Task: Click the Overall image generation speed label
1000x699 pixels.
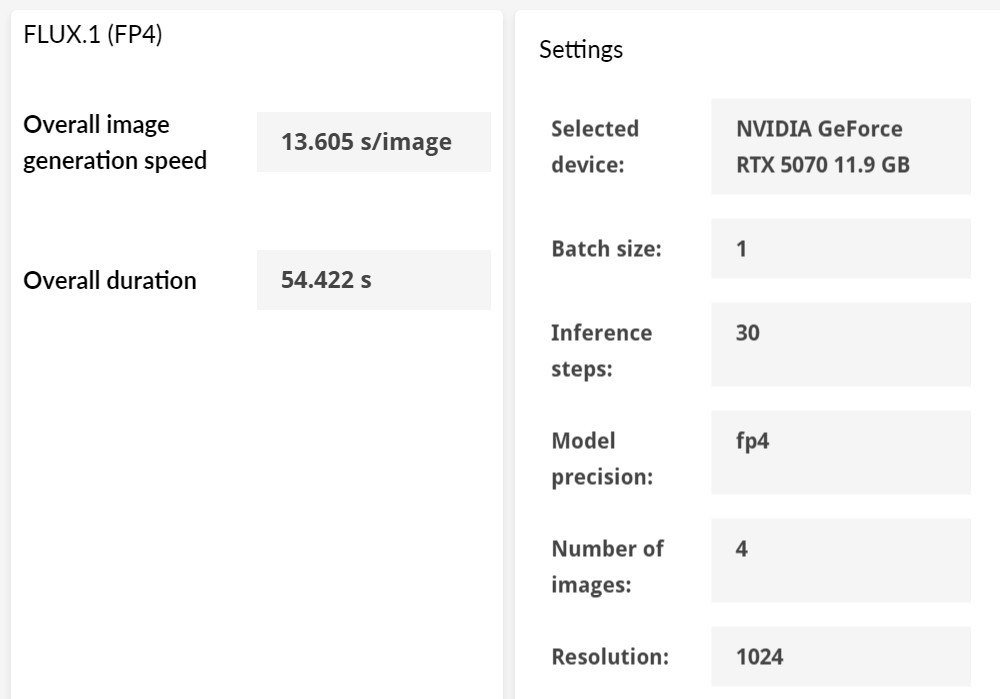Action: pyautogui.click(x=115, y=142)
